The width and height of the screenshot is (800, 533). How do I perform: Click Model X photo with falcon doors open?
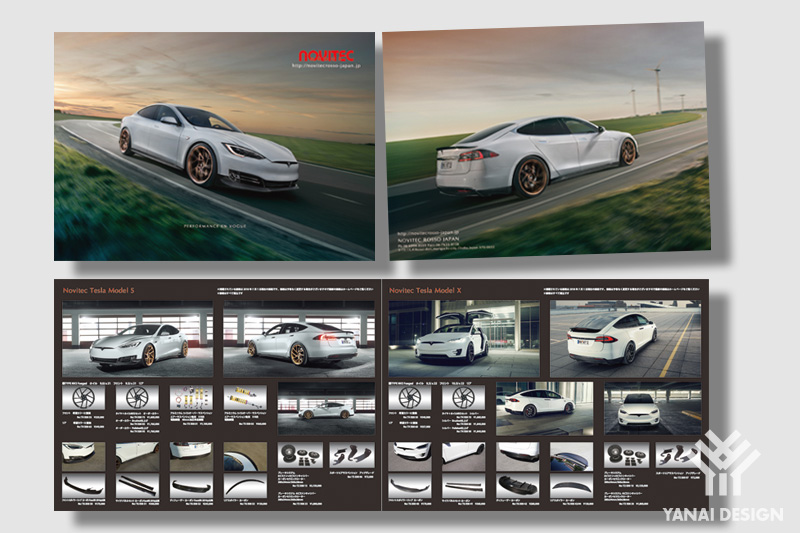(x=462, y=338)
